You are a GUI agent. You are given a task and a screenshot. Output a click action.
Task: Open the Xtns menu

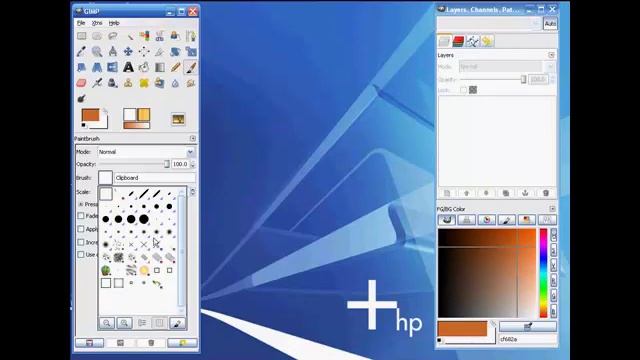97,23
